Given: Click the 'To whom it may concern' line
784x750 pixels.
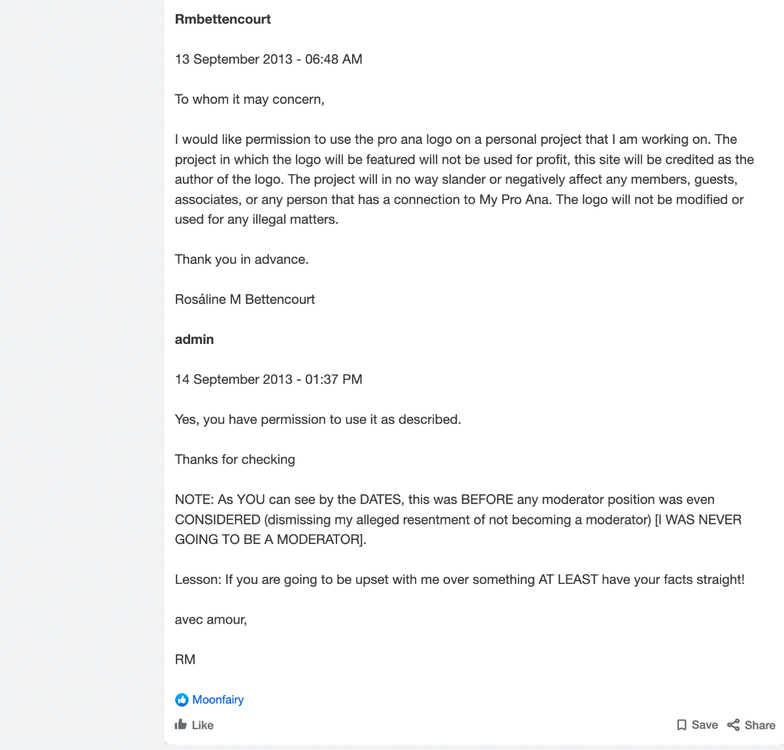Looking at the screenshot, I should point(250,100).
